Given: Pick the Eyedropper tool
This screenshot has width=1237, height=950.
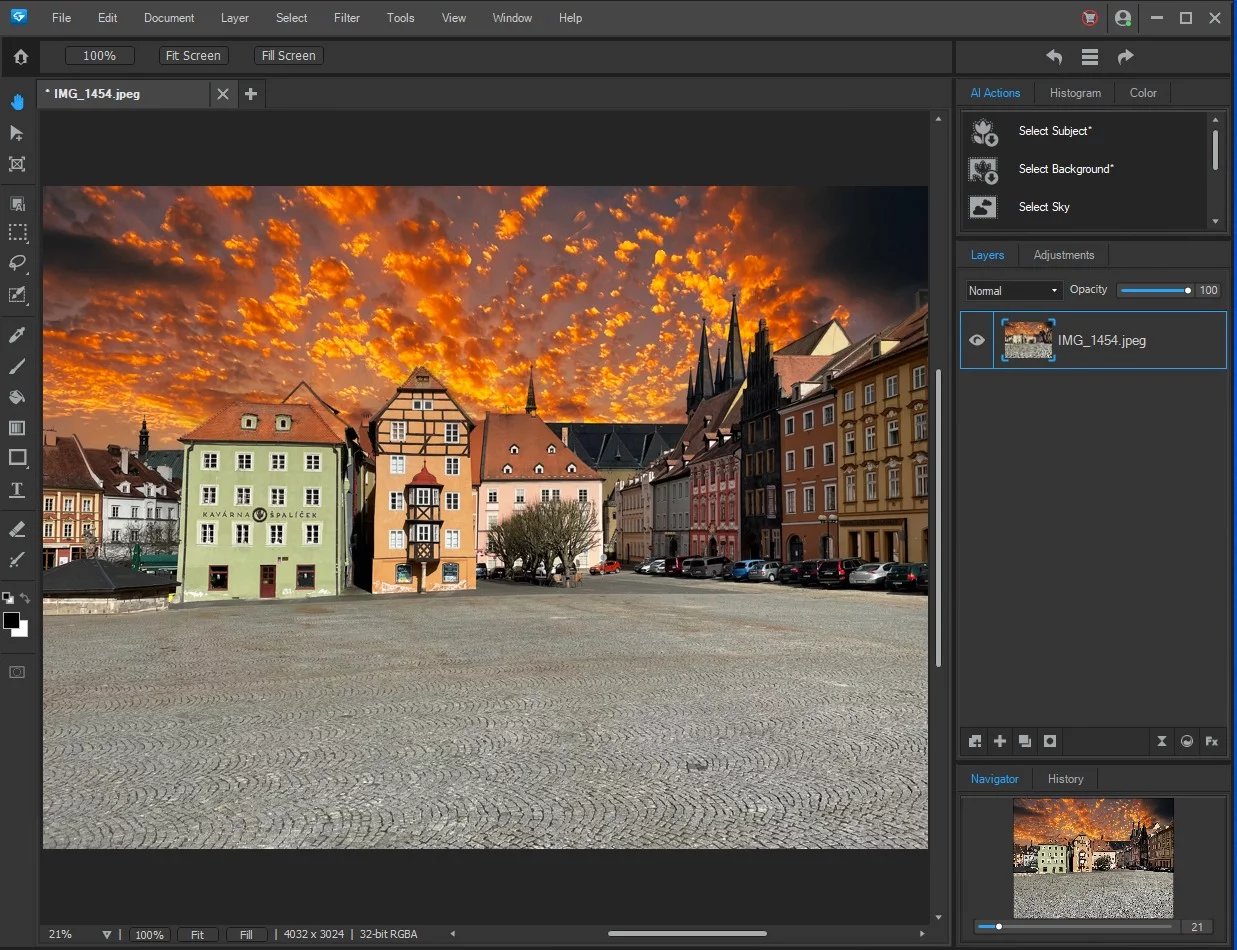Looking at the screenshot, I should [17, 335].
